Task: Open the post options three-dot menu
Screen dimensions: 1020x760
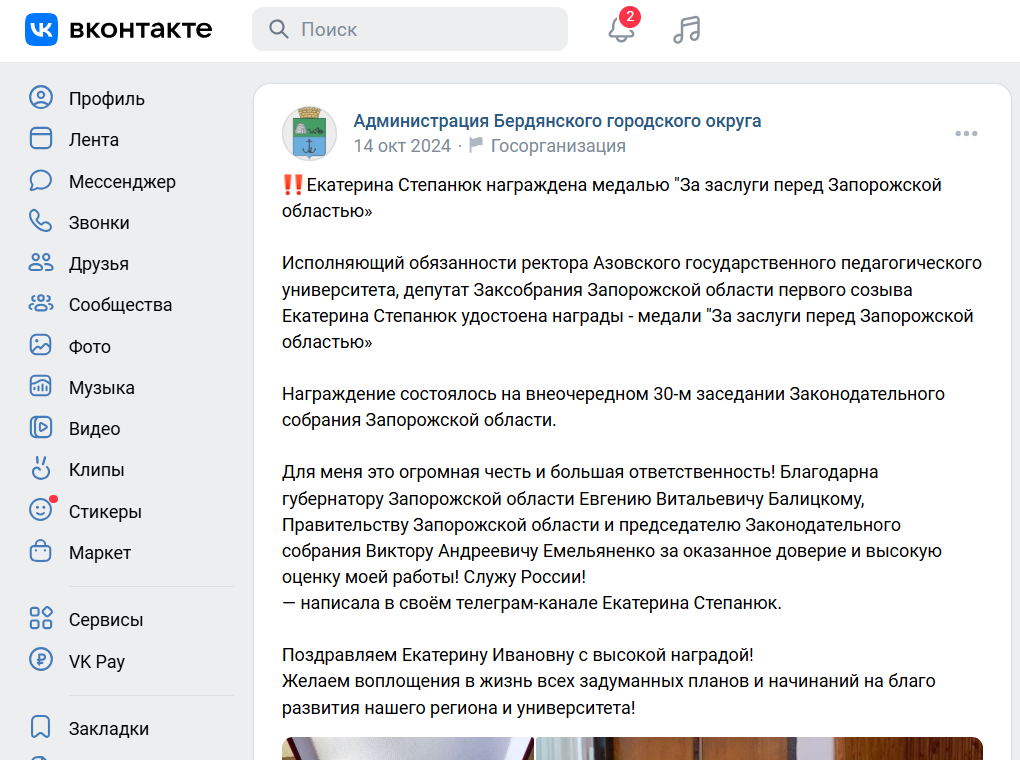Action: point(966,132)
